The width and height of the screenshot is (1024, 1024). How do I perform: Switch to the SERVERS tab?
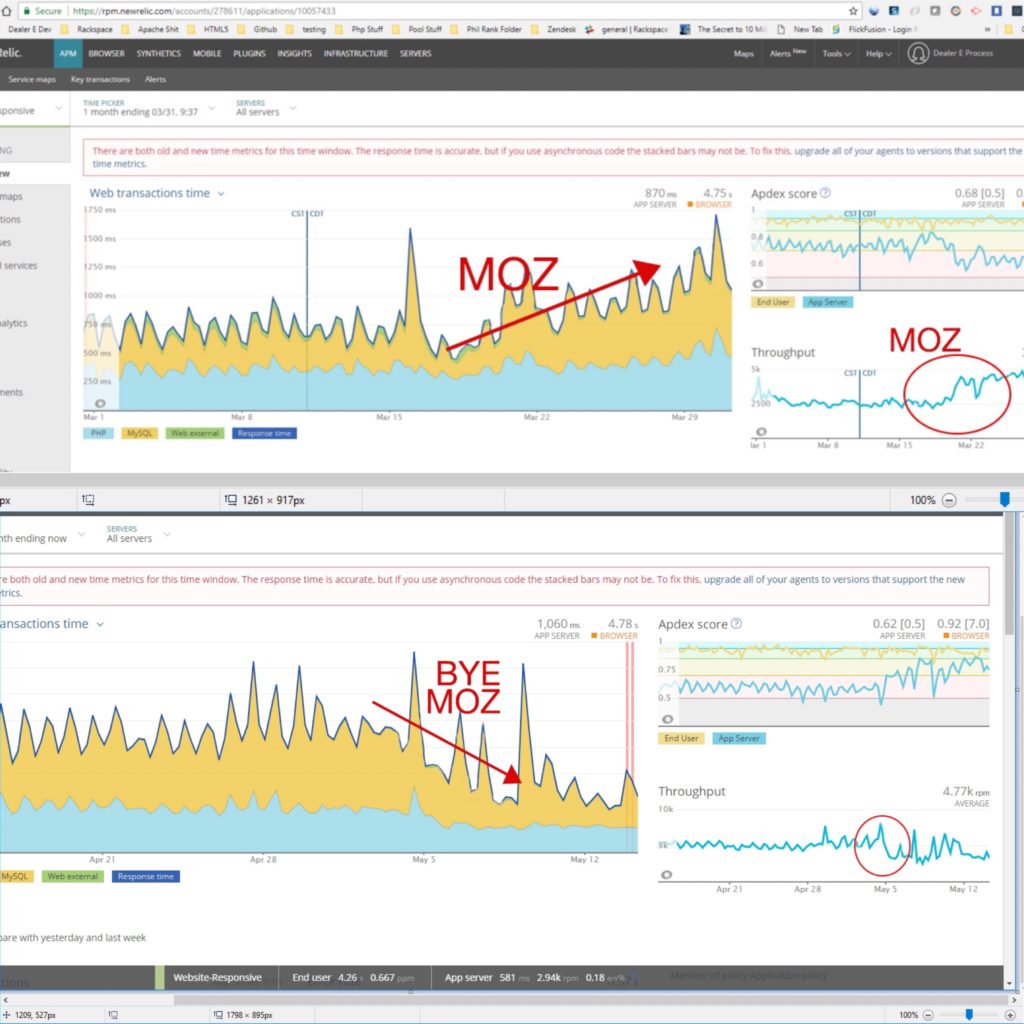point(415,54)
